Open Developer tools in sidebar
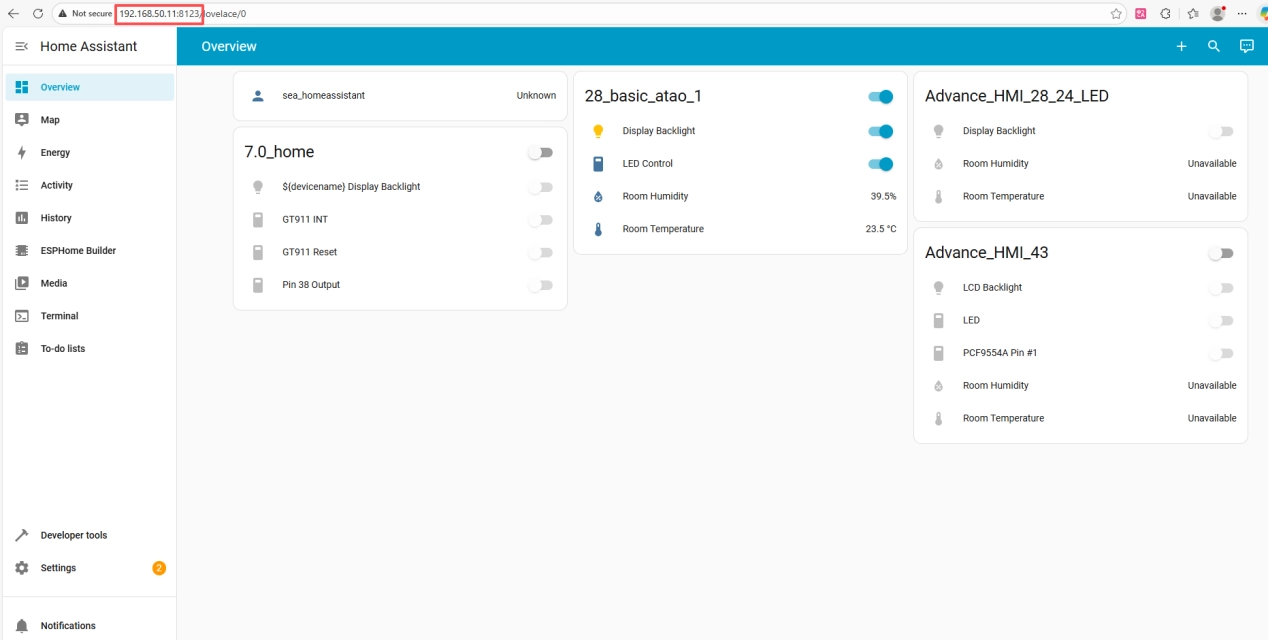Viewport: 1268px width, 640px height. point(73,535)
